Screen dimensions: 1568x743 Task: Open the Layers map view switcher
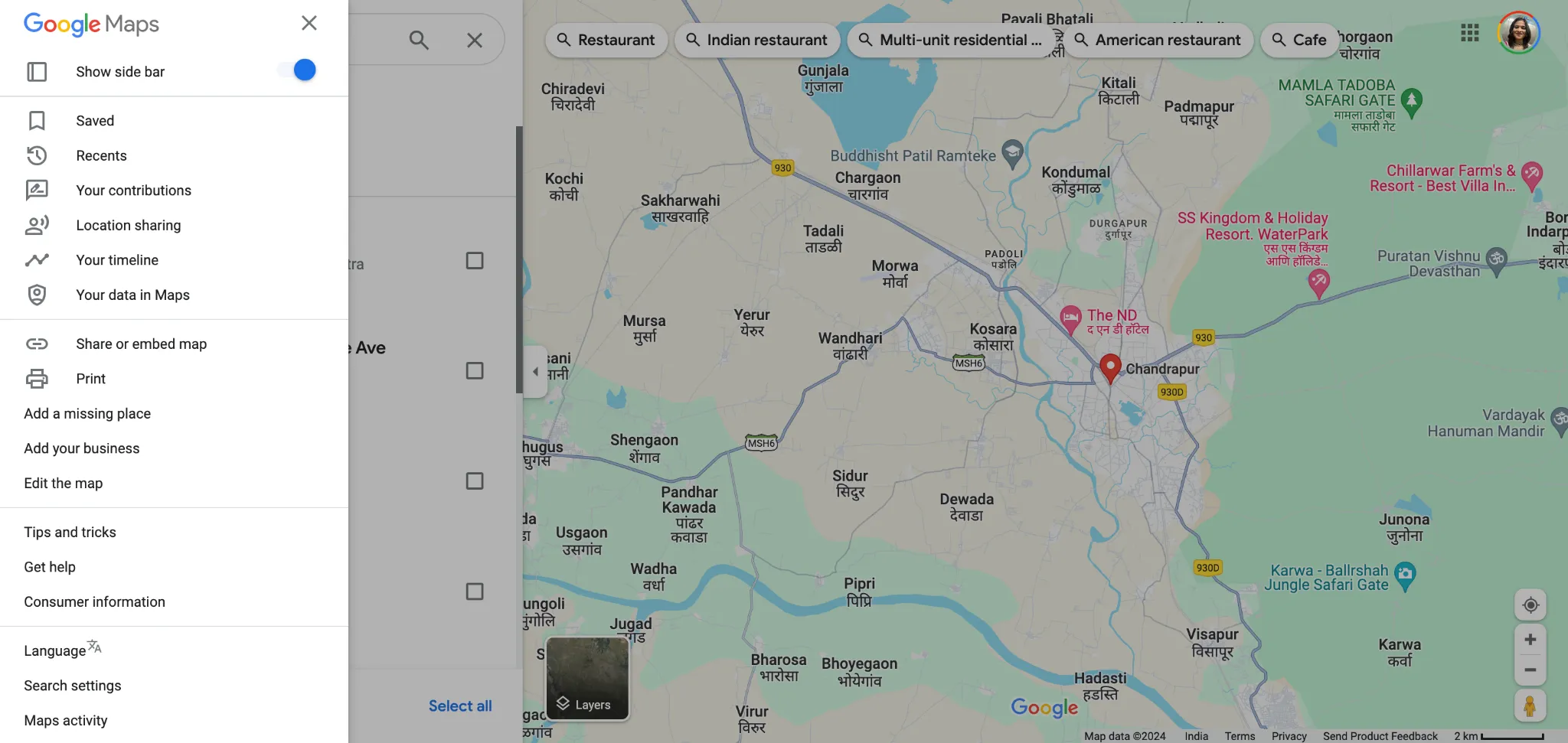tap(587, 679)
